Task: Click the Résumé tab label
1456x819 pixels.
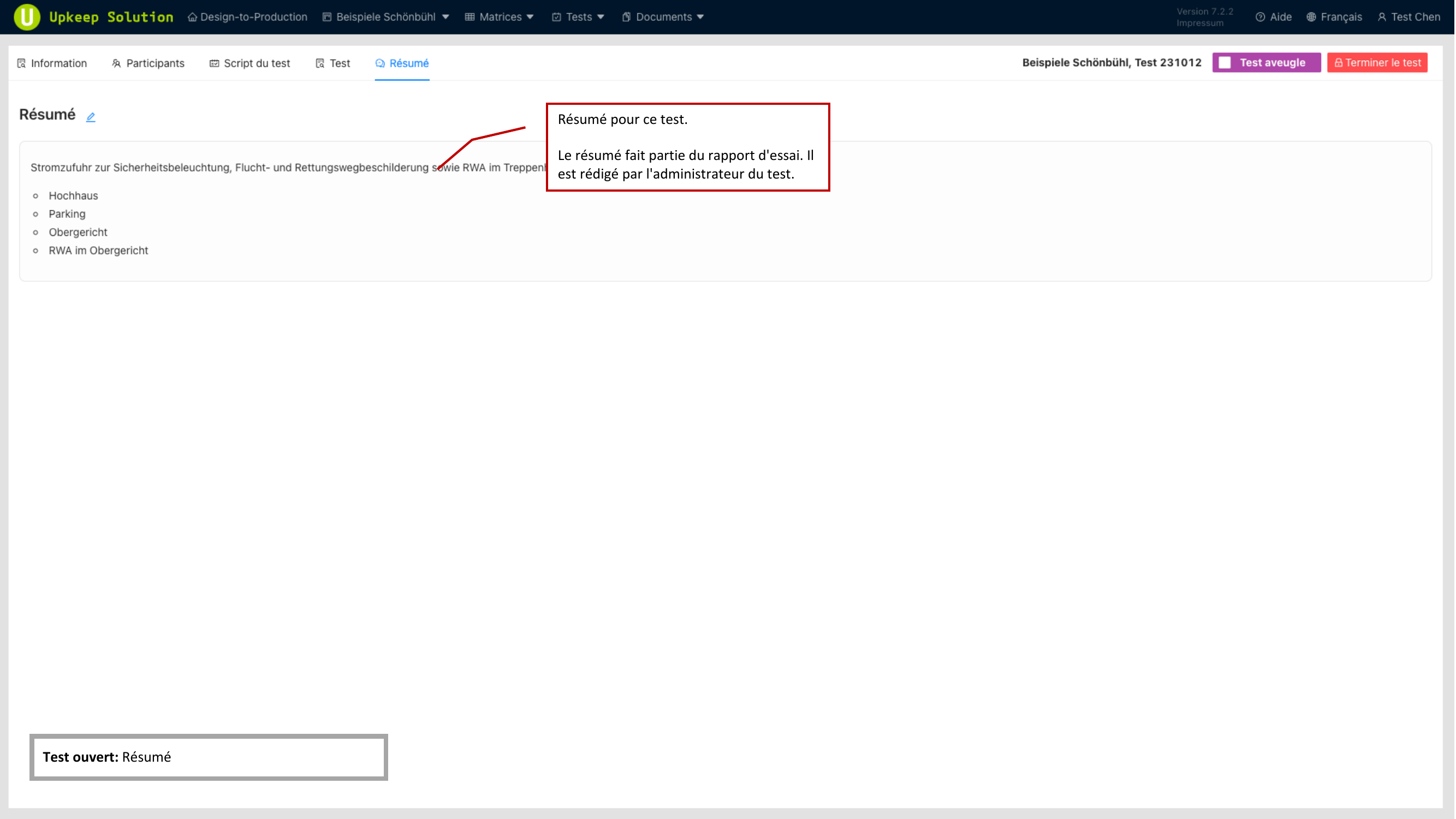Action: (409, 63)
